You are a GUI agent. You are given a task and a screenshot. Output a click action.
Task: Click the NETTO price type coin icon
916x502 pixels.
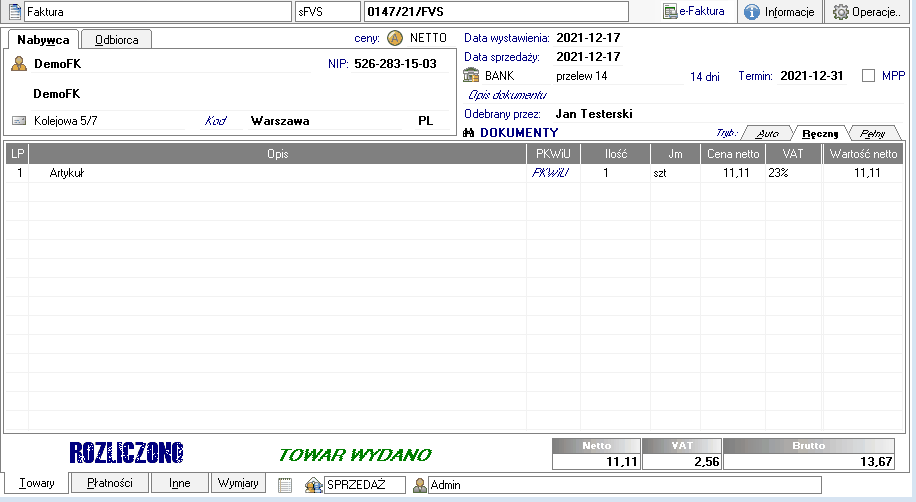394,38
